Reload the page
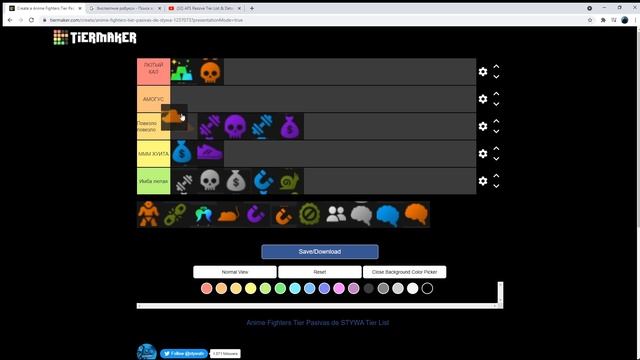This screenshot has height=360, width=640. (31, 20)
